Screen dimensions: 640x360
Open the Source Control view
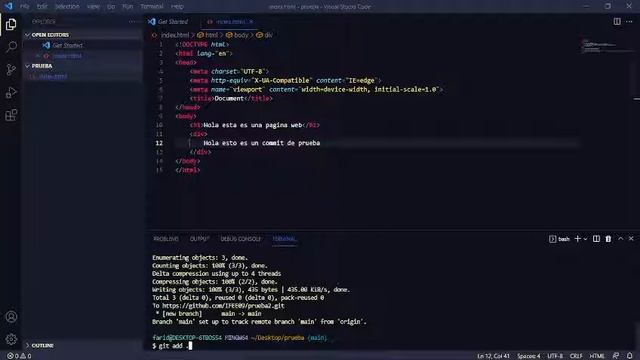click(x=11, y=69)
